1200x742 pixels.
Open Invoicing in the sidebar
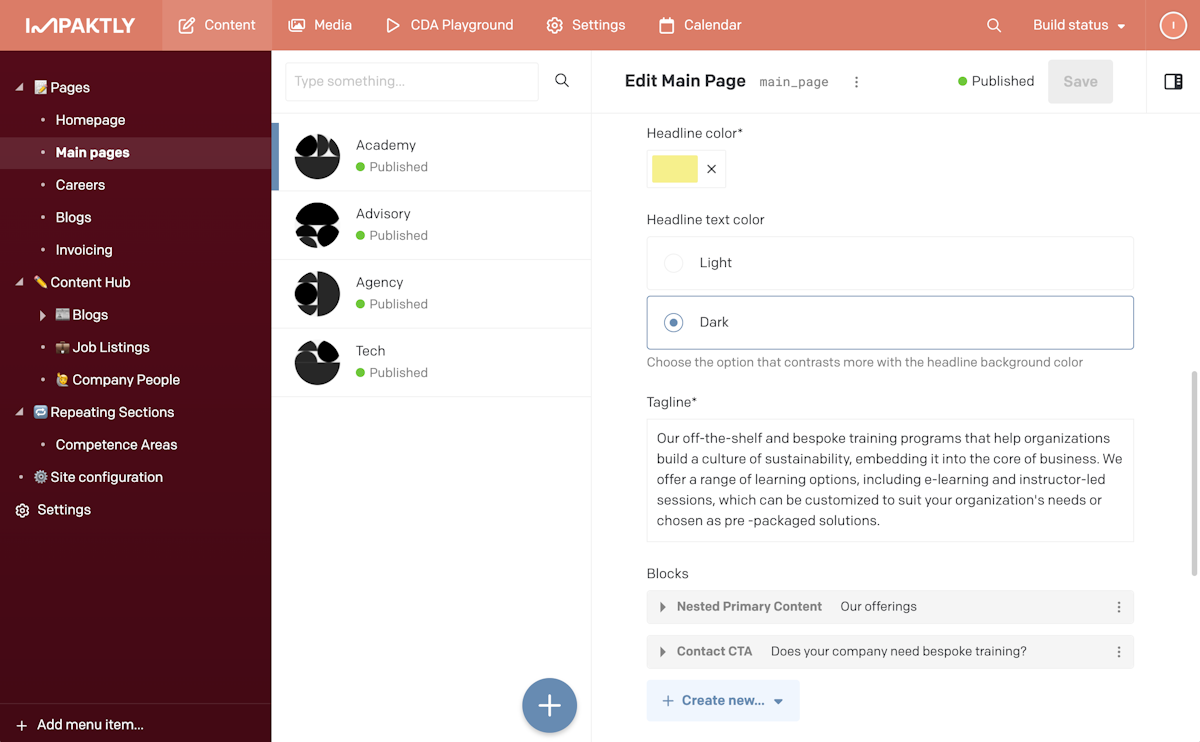[x=84, y=250]
